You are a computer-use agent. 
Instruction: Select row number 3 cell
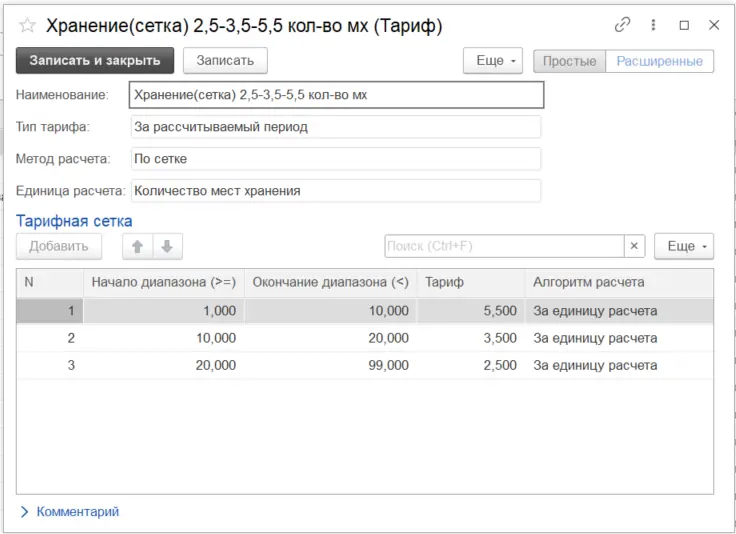tap(50, 365)
